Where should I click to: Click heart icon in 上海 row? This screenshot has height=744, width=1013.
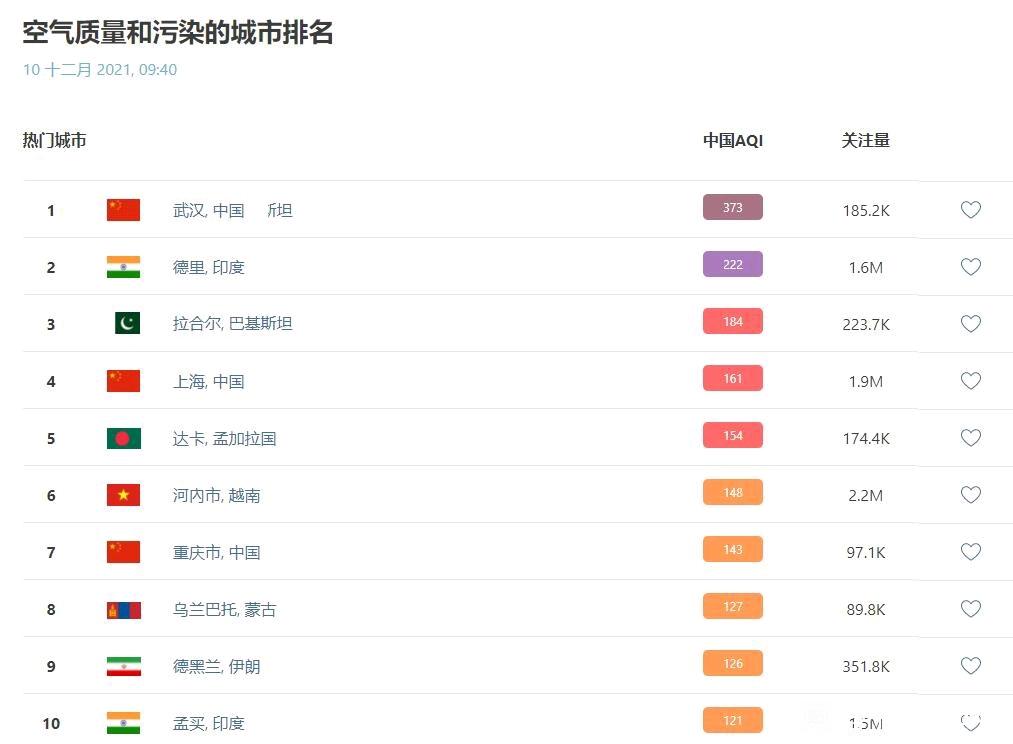coord(970,381)
